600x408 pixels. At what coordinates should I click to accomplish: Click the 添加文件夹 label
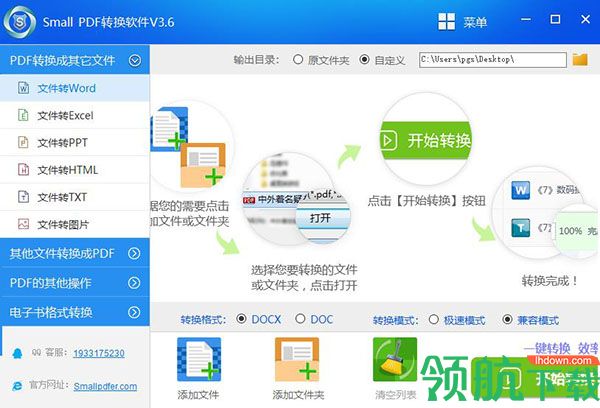(x=298, y=395)
